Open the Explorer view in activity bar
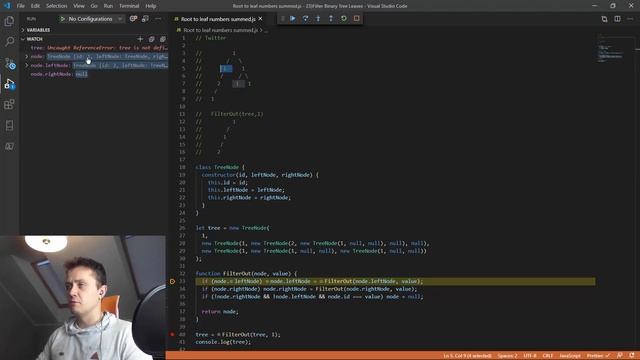This screenshot has width=640, height=360. (9, 21)
